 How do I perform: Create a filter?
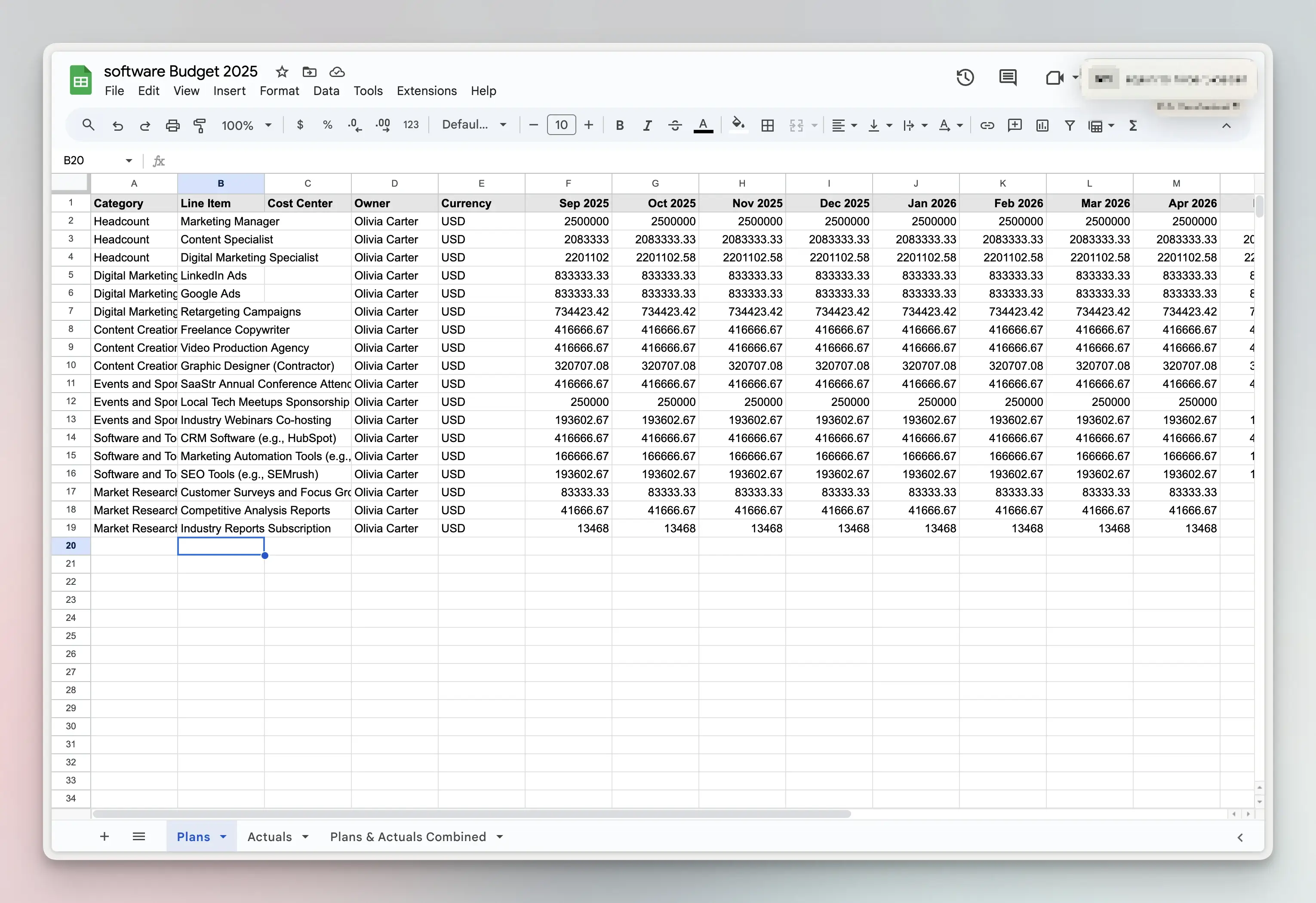[1069, 125]
